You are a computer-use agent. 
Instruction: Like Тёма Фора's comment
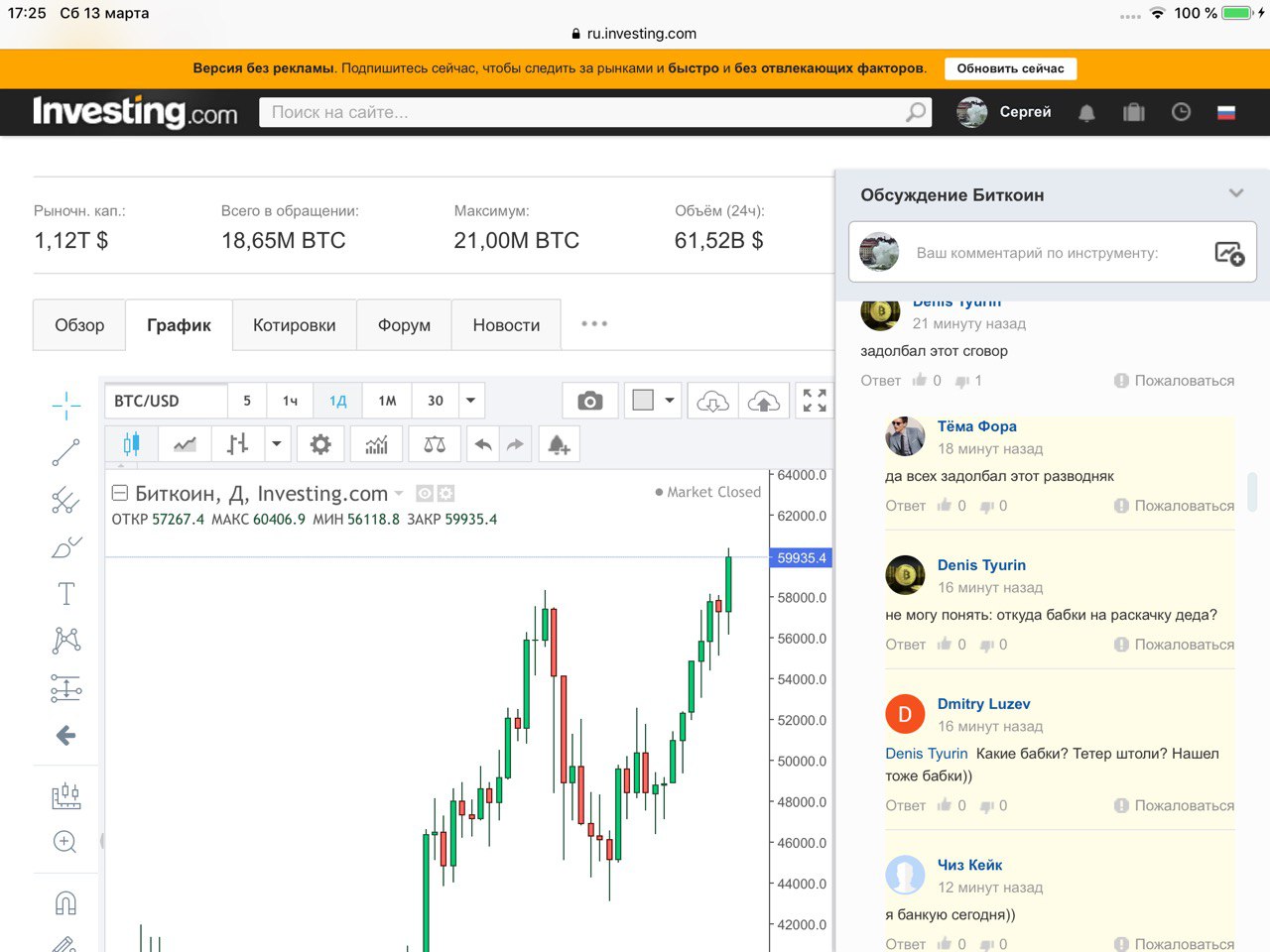point(945,505)
